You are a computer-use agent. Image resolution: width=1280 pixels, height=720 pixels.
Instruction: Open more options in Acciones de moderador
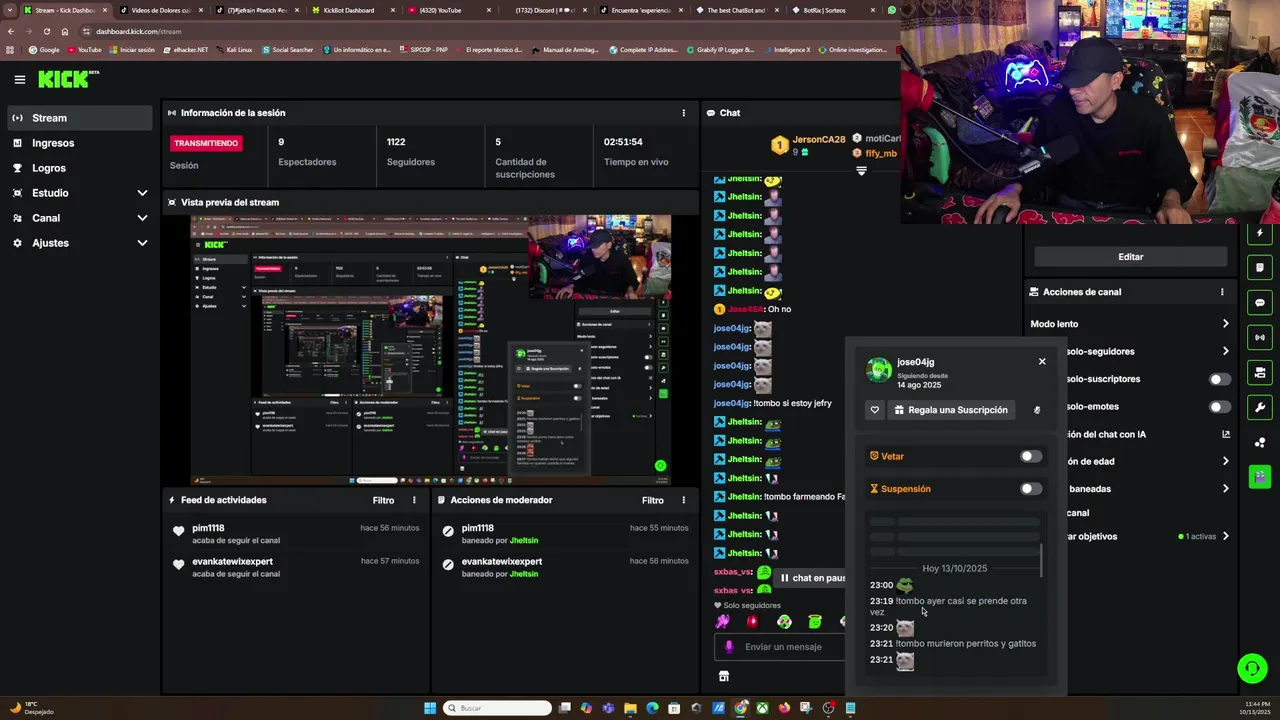click(x=684, y=500)
